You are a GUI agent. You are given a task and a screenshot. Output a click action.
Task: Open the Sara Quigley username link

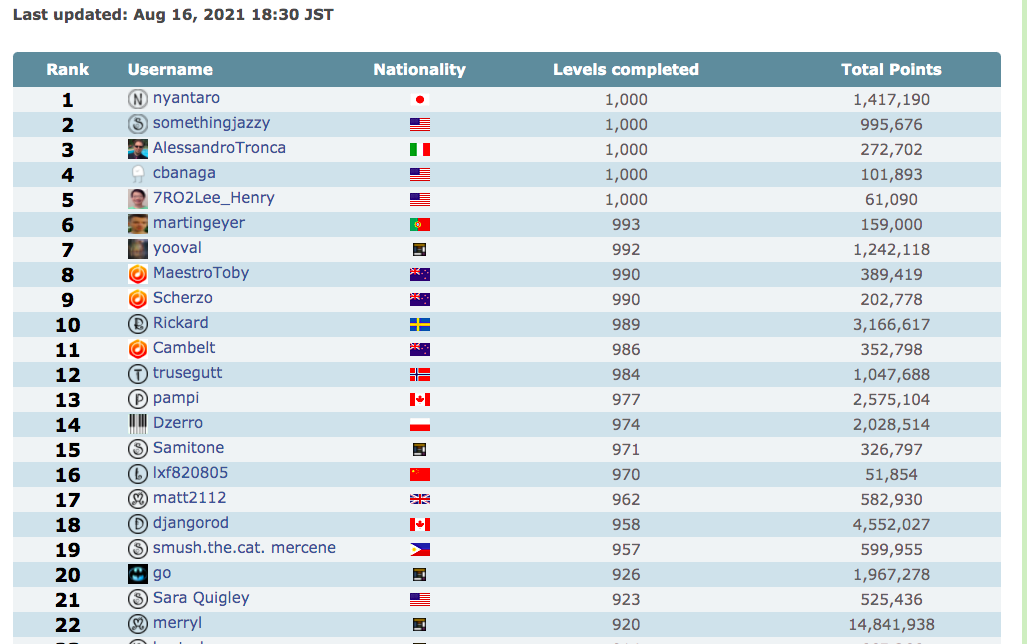click(200, 598)
